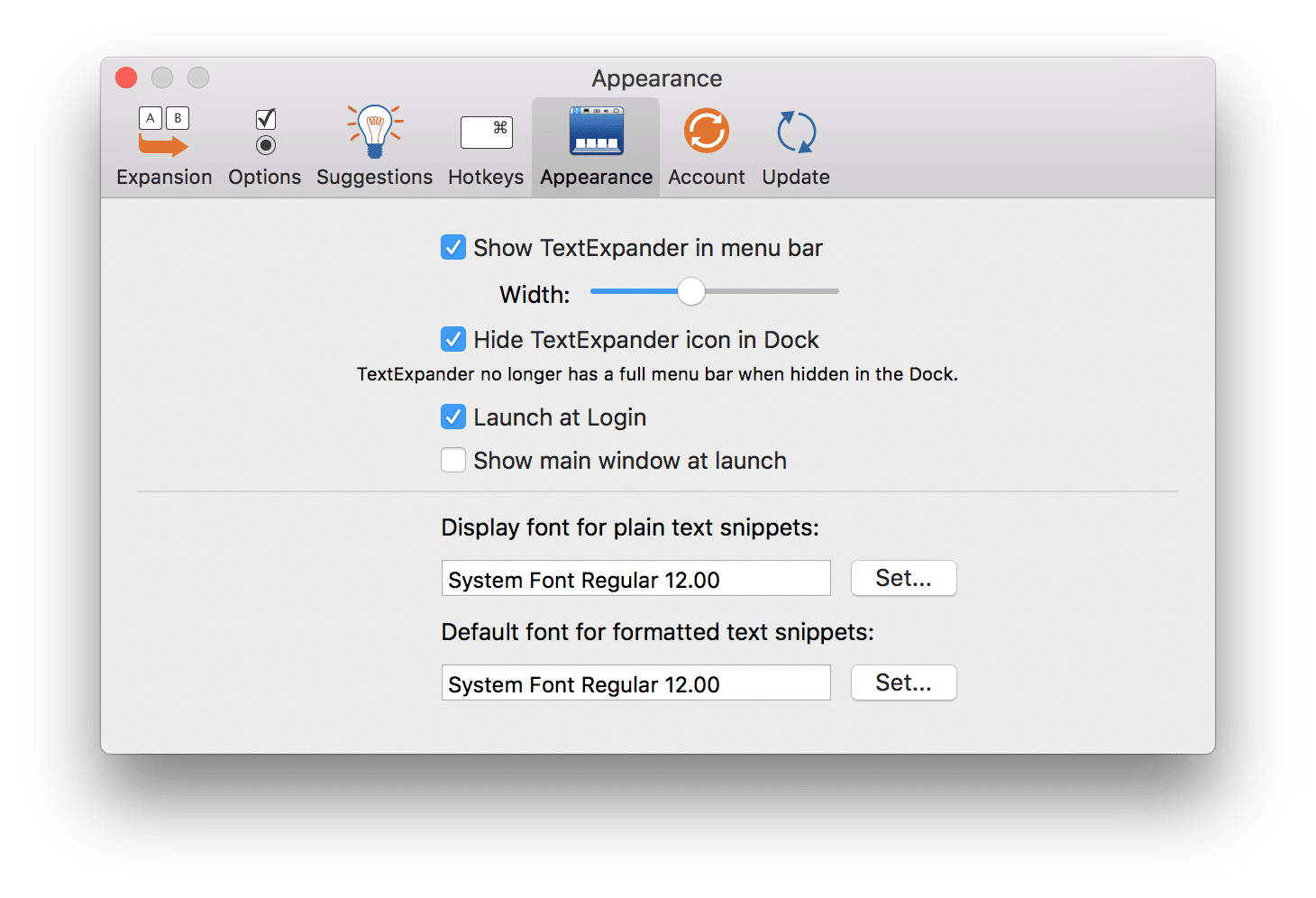
Task: Open the Suggestions lightbulb pane
Action: point(375,146)
